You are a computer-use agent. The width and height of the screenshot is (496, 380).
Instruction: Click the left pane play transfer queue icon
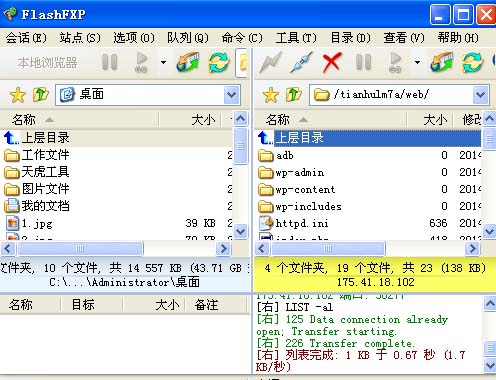(x=142, y=62)
